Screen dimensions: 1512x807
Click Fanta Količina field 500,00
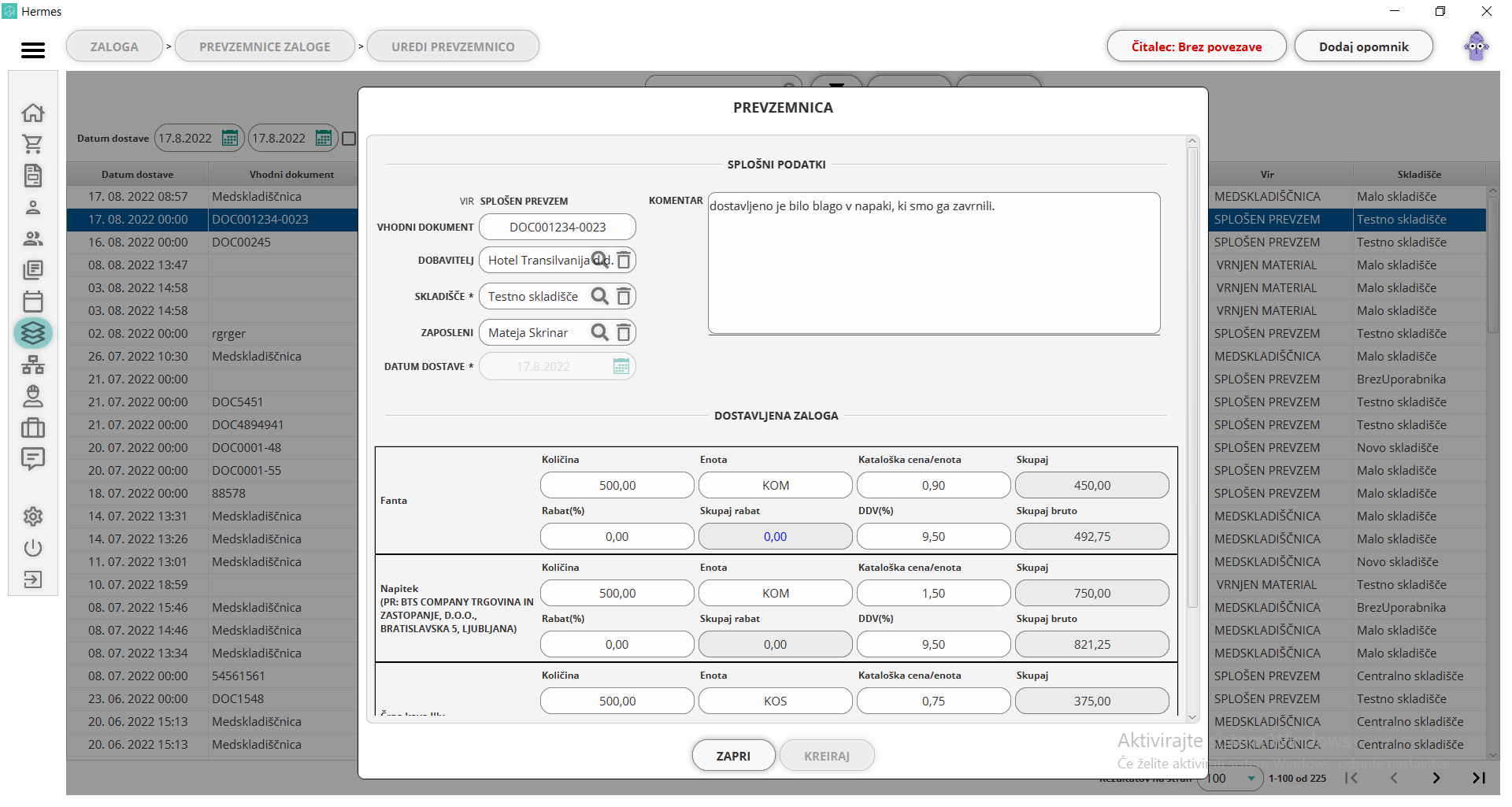pyautogui.click(x=617, y=485)
